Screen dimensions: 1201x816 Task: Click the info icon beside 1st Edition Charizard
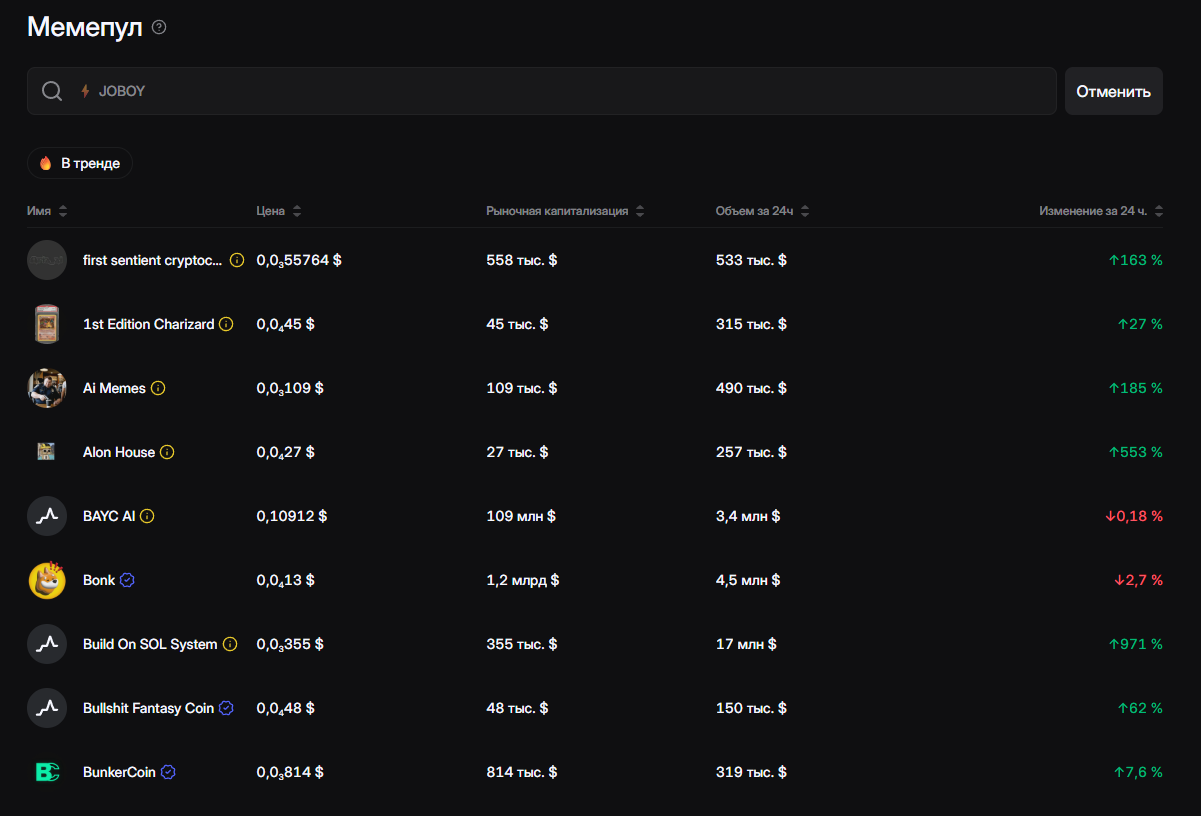tap(226, 324)
